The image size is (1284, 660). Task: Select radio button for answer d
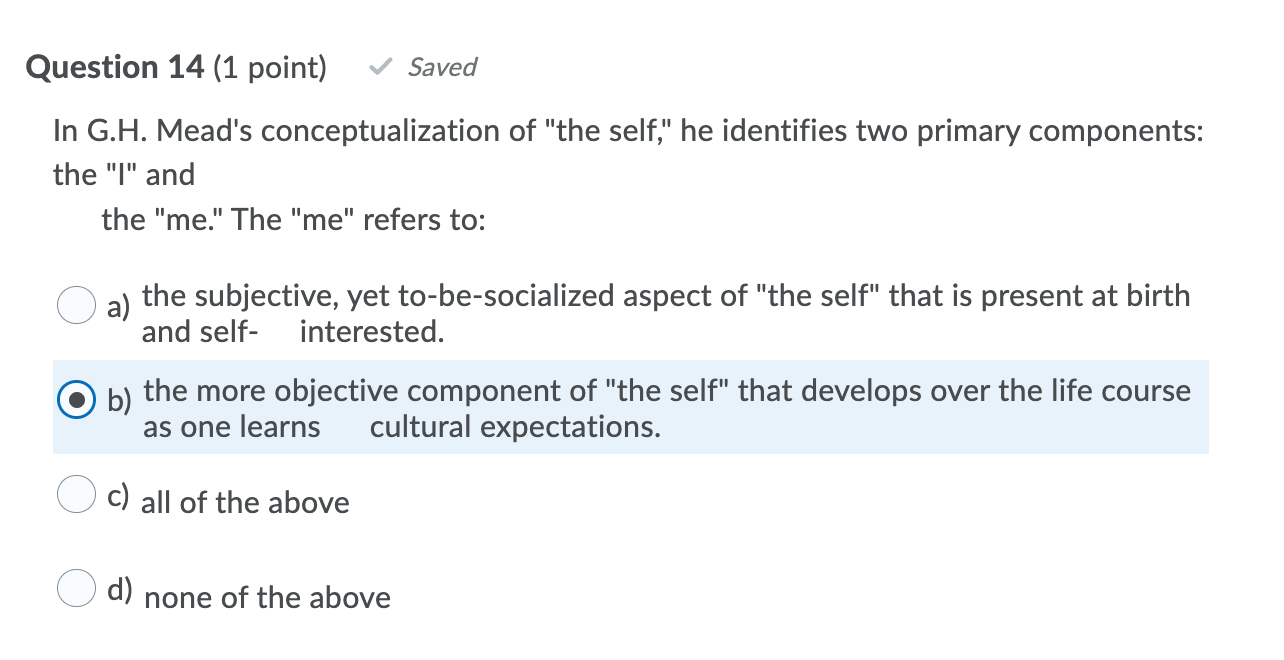point(76,588)
